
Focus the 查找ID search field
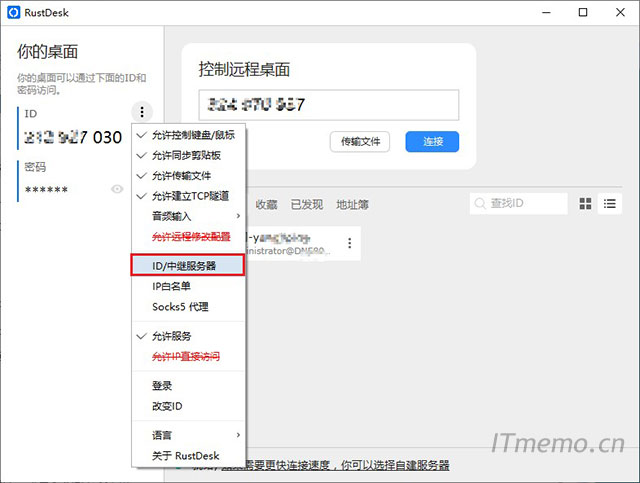click(x=518, y=203)
